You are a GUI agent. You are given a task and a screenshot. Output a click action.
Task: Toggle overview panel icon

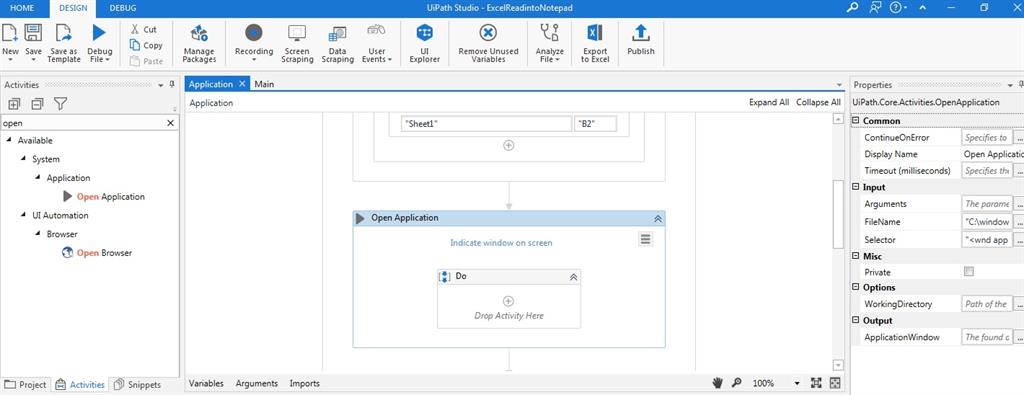click(835, 383)
